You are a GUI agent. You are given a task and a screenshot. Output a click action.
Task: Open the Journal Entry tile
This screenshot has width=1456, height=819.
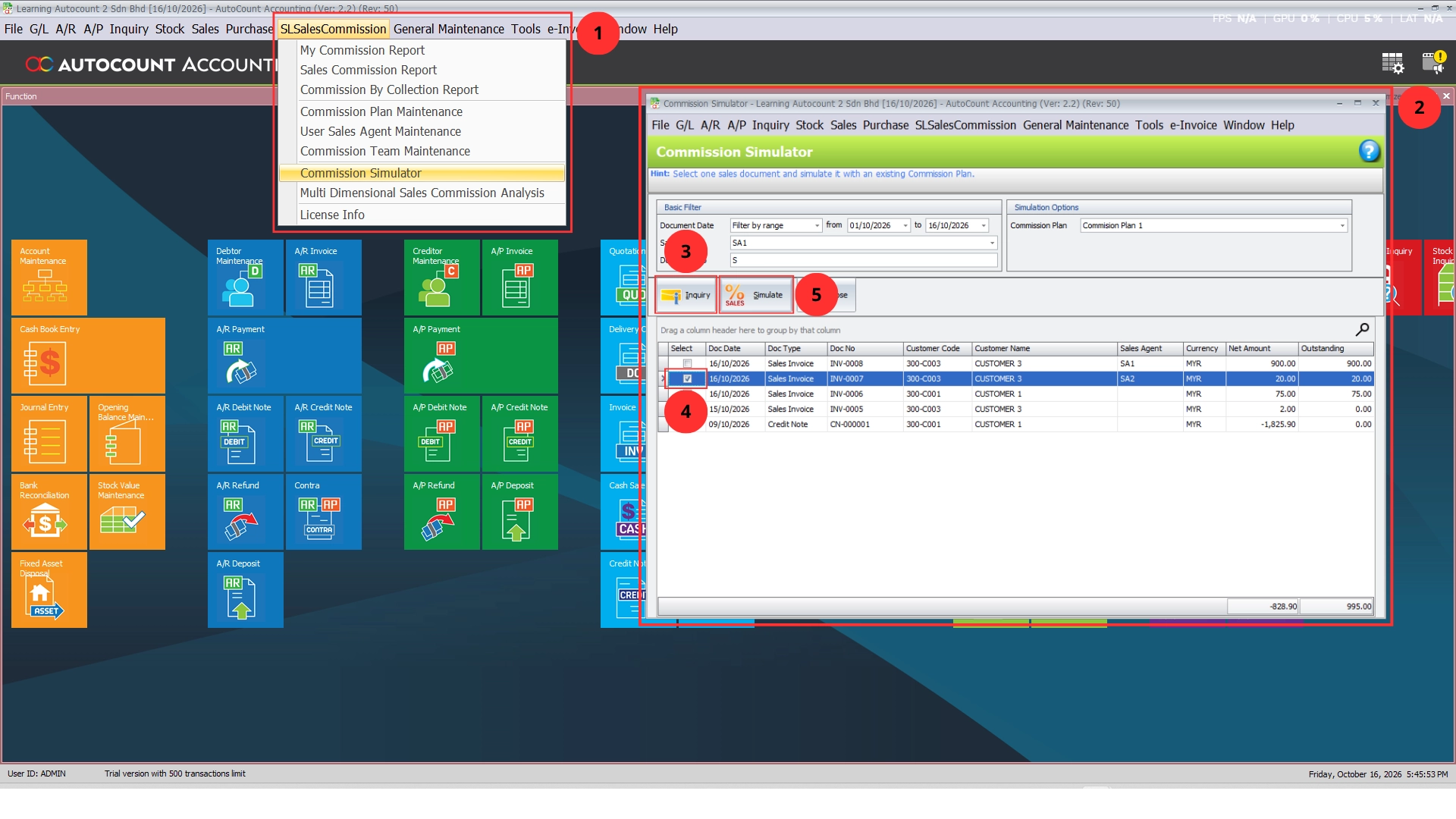coord(49,434)
